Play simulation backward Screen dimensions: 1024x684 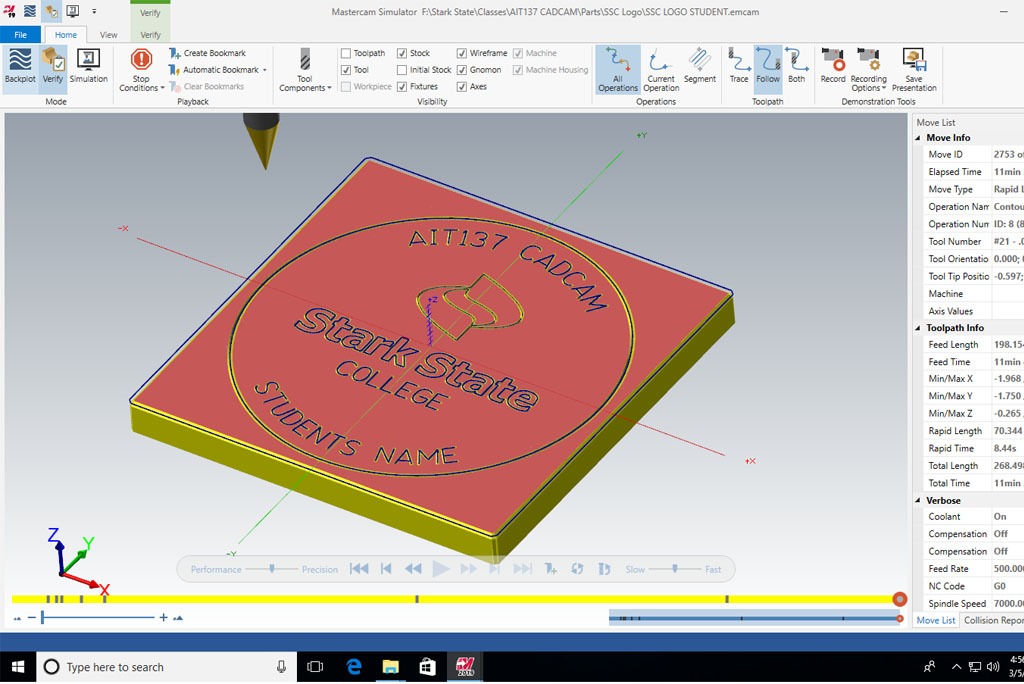coord(413,569)
